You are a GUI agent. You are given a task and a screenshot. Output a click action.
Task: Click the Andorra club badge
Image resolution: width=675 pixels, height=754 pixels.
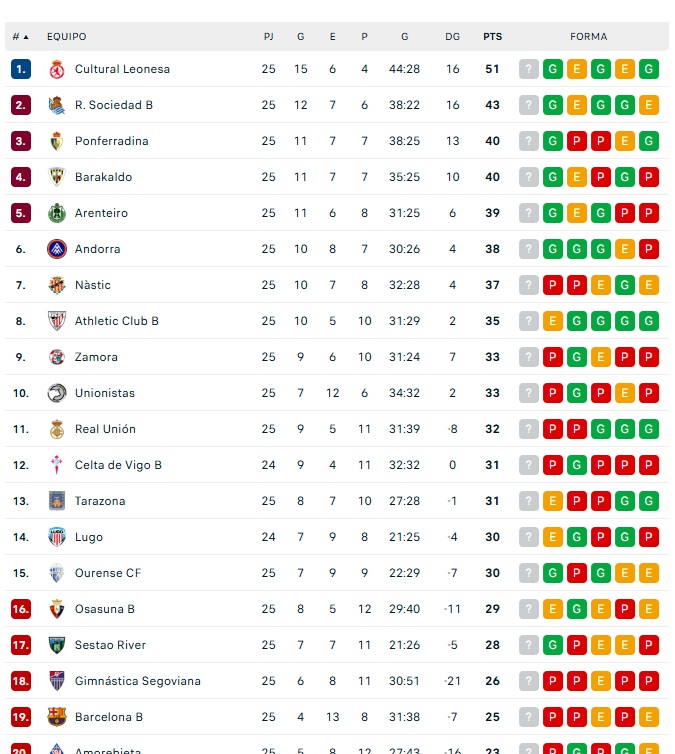[x=57, y=249]
